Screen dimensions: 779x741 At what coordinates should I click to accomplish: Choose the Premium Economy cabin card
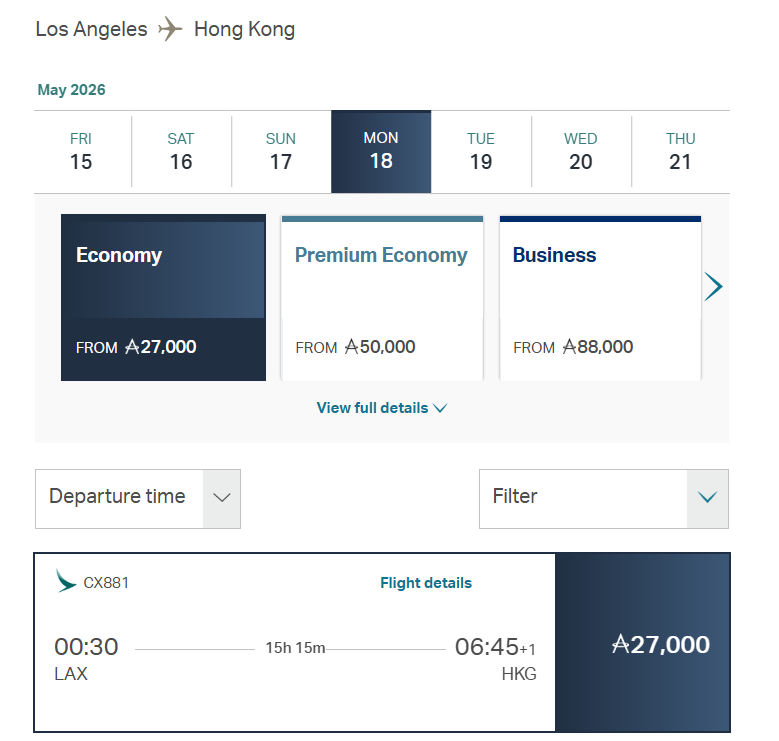[382, 297]
